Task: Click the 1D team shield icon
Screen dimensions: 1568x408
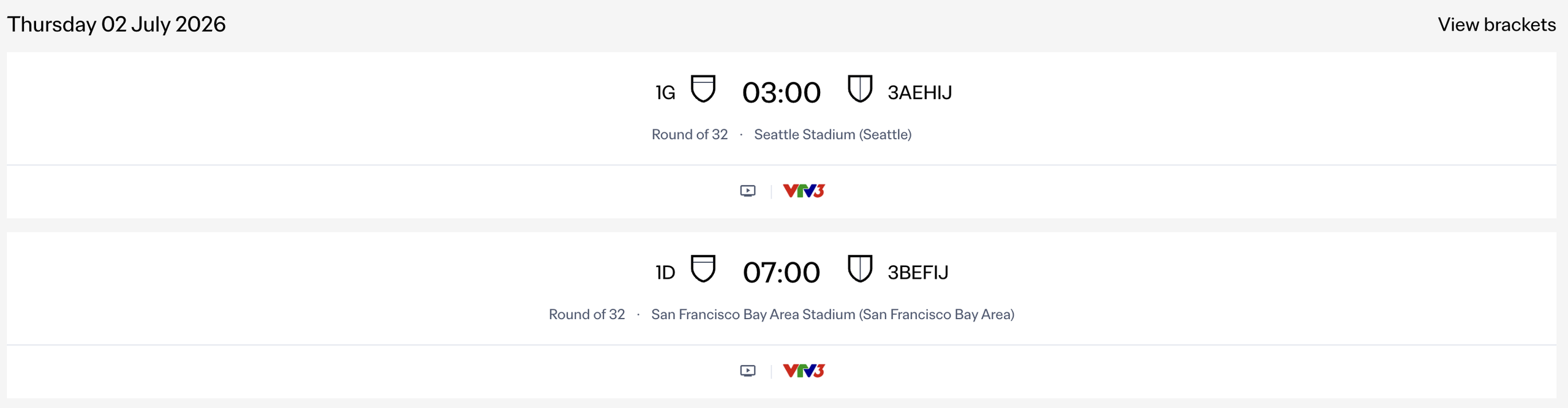Action: click(x=703, y=269)
